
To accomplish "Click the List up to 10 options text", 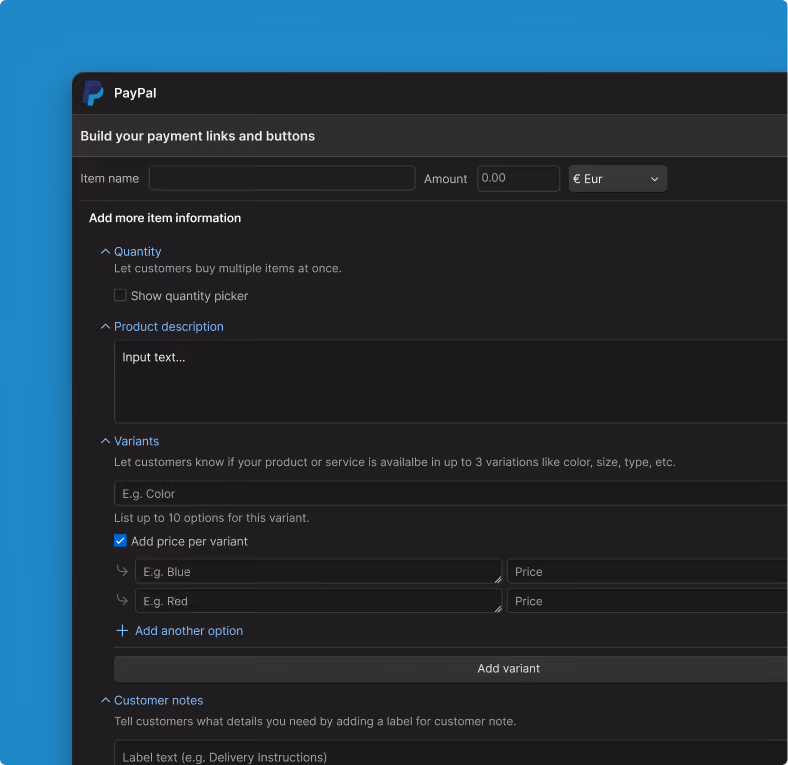I will point(212,518).
